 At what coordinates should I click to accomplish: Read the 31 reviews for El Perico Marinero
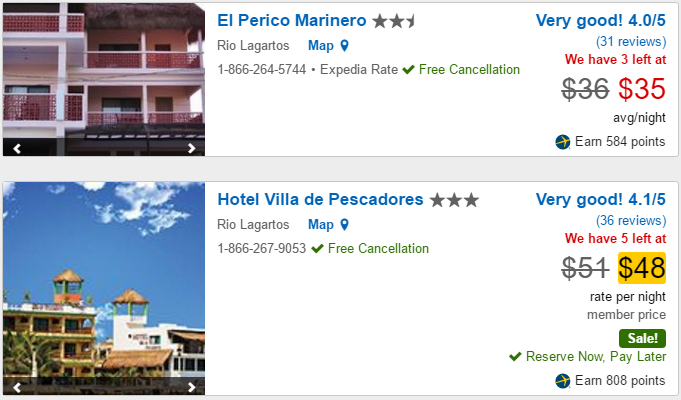[x=630, y=41]
